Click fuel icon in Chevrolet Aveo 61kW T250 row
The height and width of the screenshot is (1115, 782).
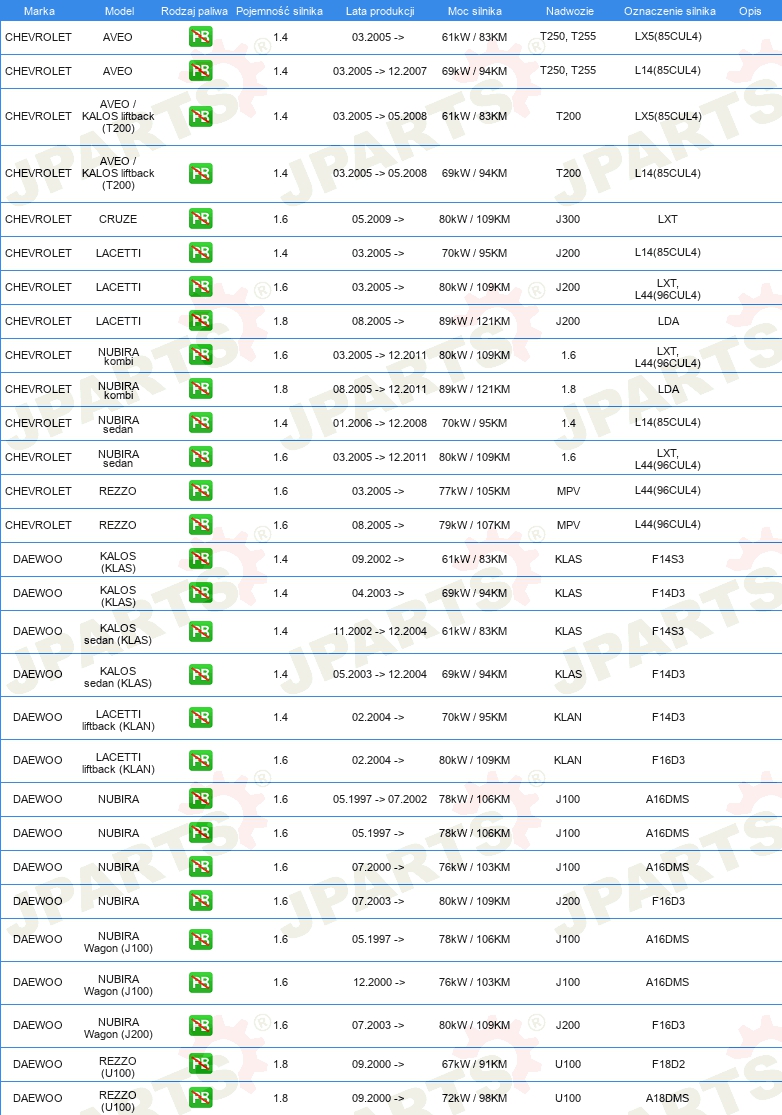[x=200, y=37]
